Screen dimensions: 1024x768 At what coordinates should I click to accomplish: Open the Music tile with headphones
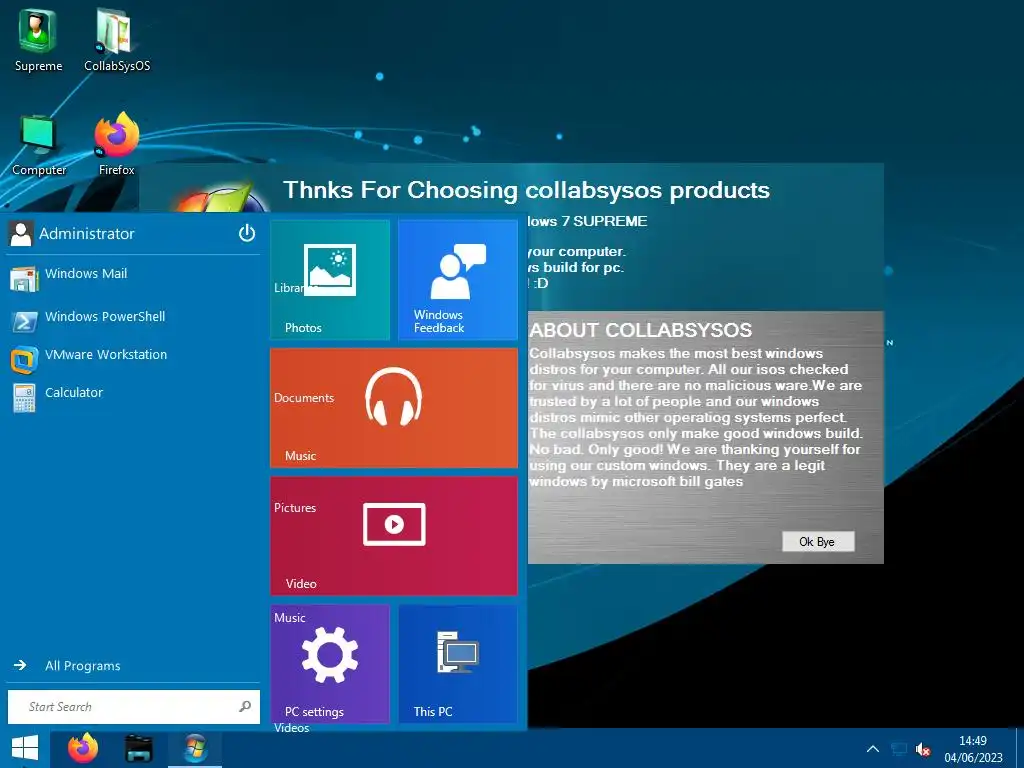point(394,408)
